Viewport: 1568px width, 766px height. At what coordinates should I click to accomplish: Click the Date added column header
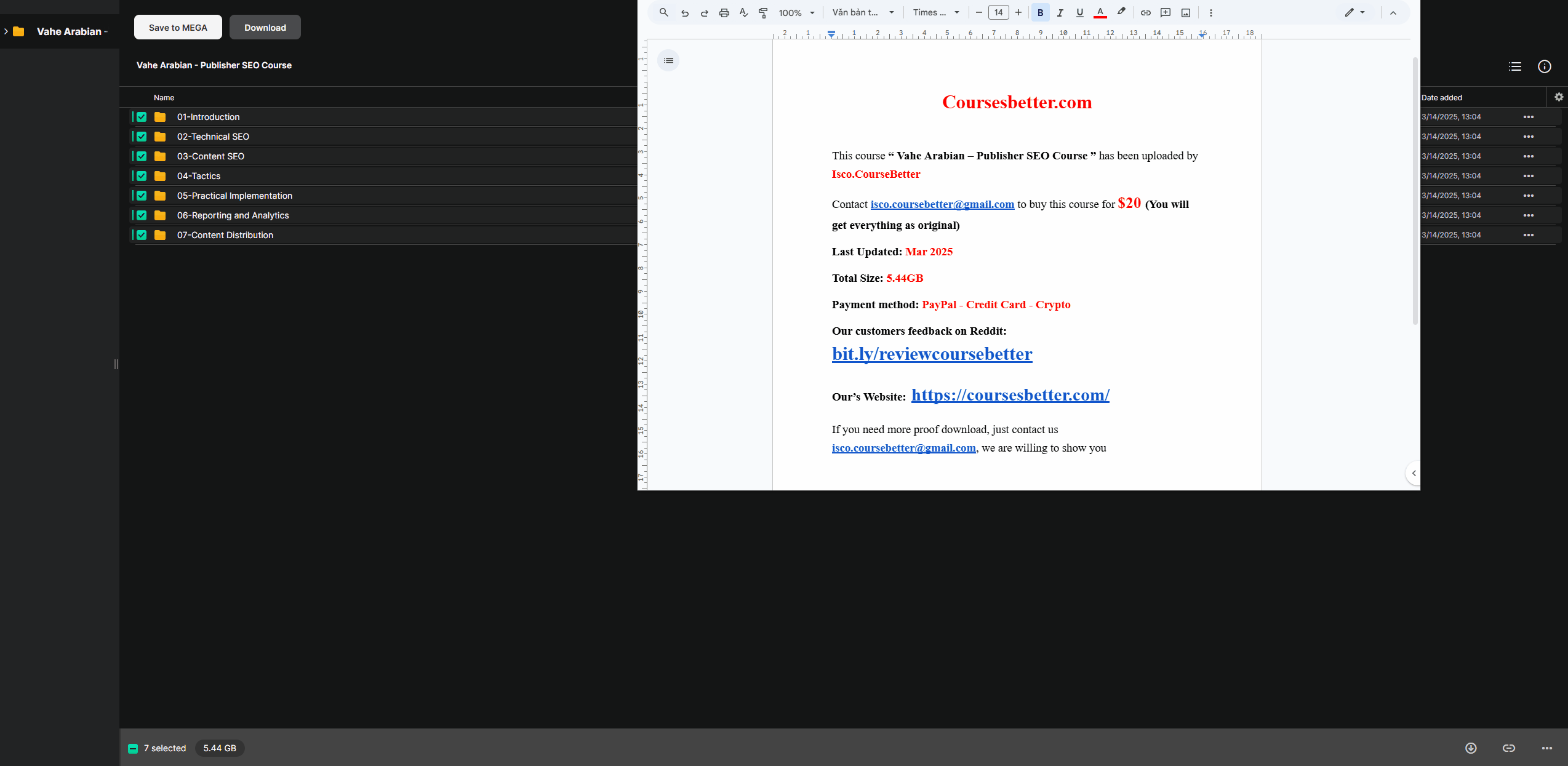(x=1441, y=98)
